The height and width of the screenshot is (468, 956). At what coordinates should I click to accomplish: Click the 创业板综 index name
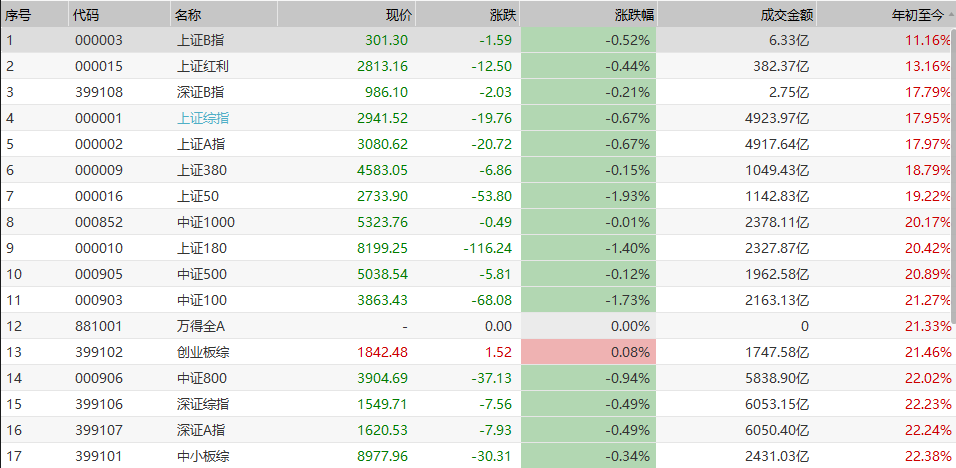tap(201, 352)
